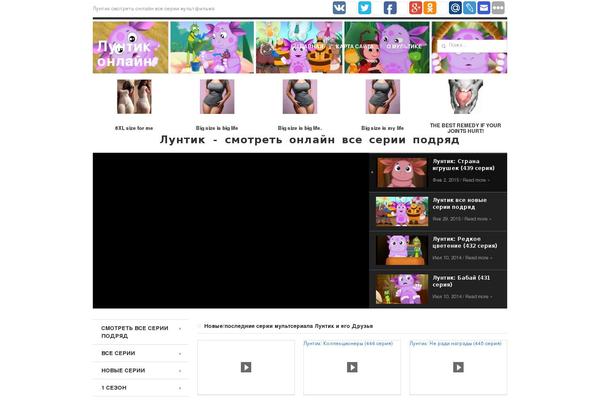Open the Страна игрушек (439 серия) title

(463, 165)
